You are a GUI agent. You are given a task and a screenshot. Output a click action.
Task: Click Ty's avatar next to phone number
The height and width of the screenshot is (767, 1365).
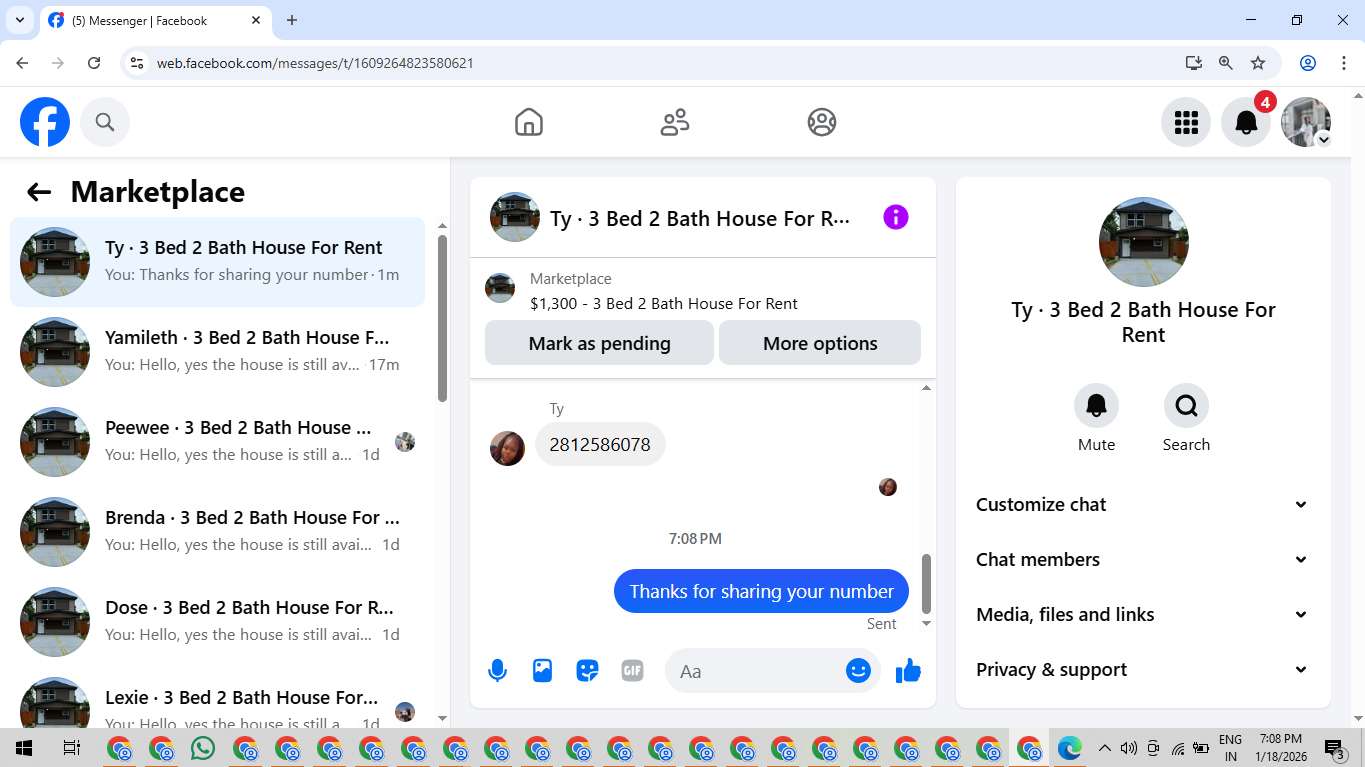(507, 449)
